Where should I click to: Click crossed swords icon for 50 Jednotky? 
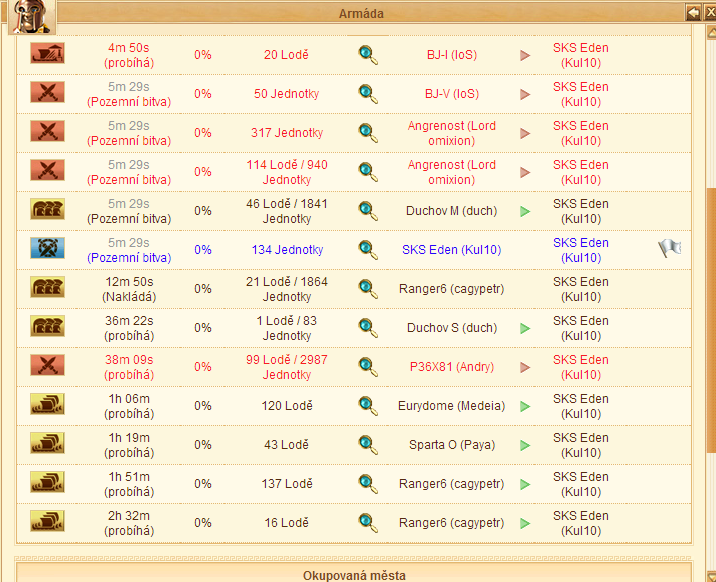click(47, 92)
